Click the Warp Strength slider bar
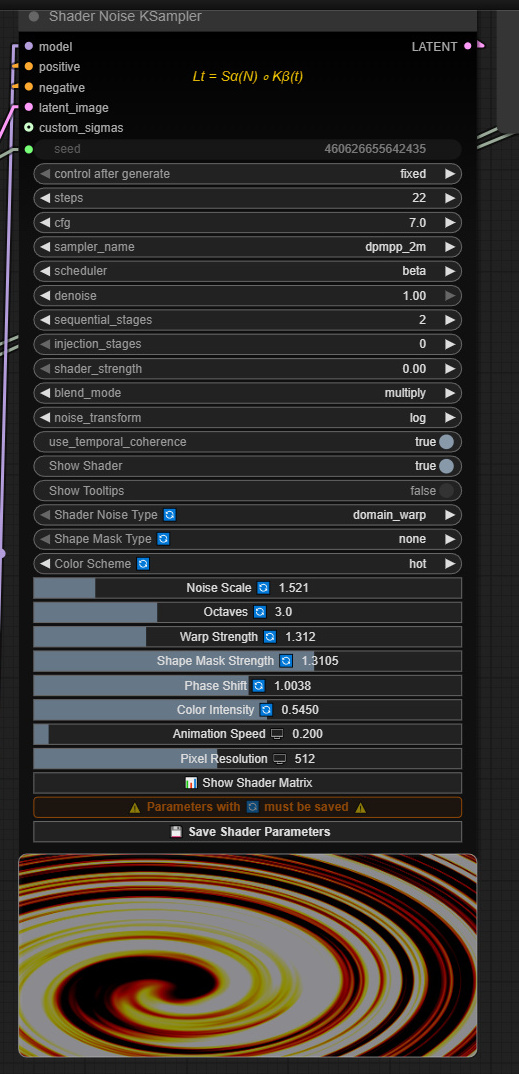 (x=247, y=636)
